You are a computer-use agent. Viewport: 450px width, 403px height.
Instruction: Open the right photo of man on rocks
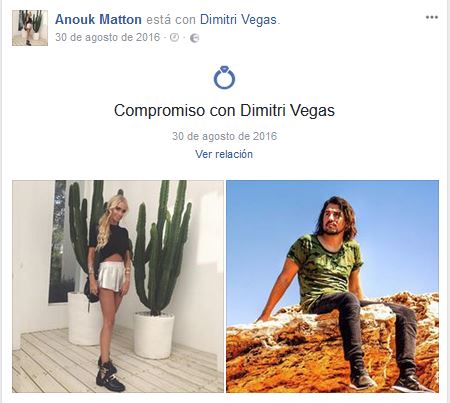pos(333,286)
